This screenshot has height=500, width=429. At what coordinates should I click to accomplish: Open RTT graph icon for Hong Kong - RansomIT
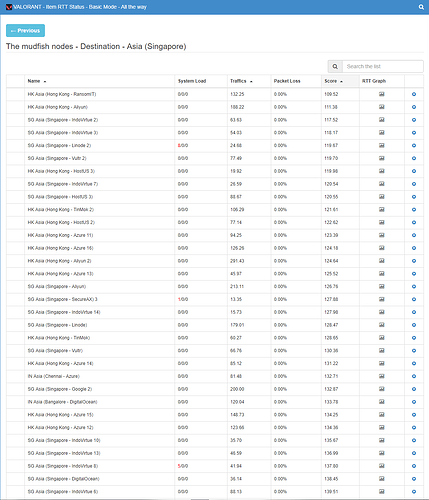point(382,94)
